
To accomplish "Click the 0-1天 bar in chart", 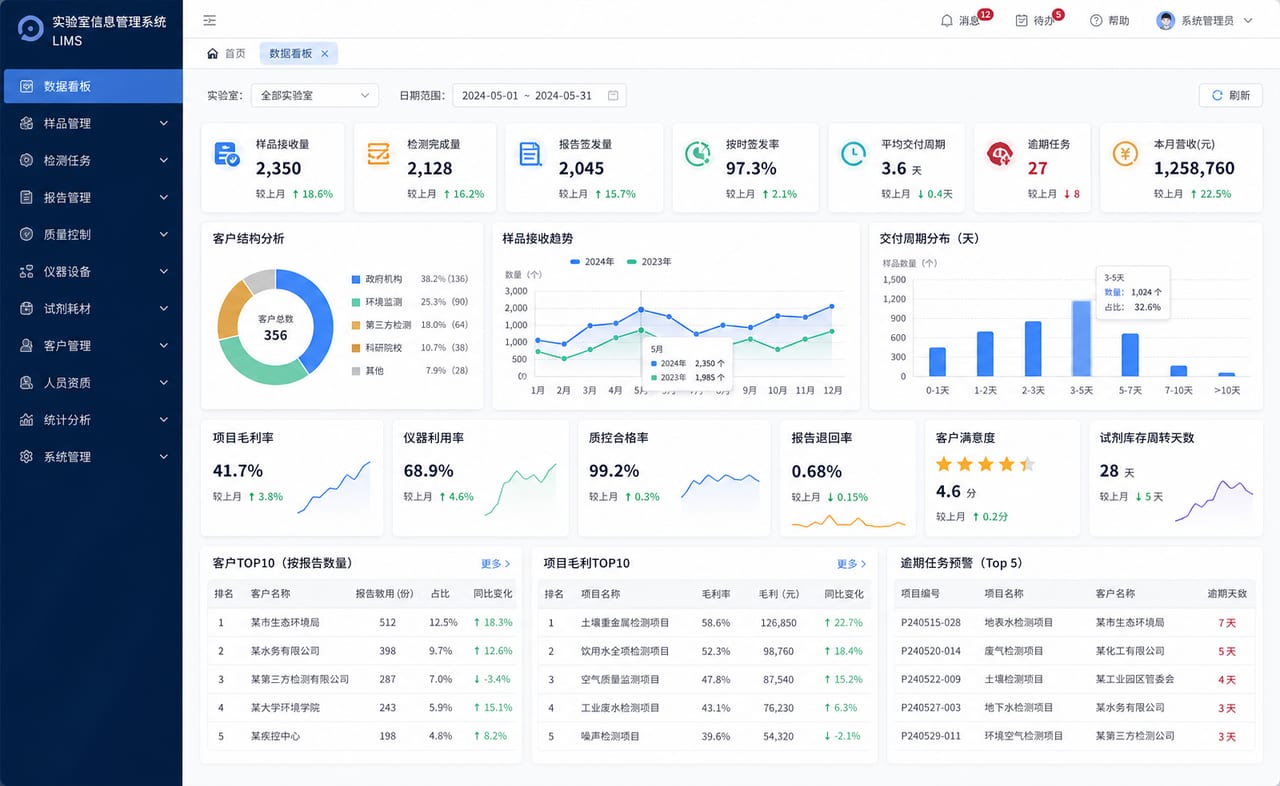I will [937, 362].
